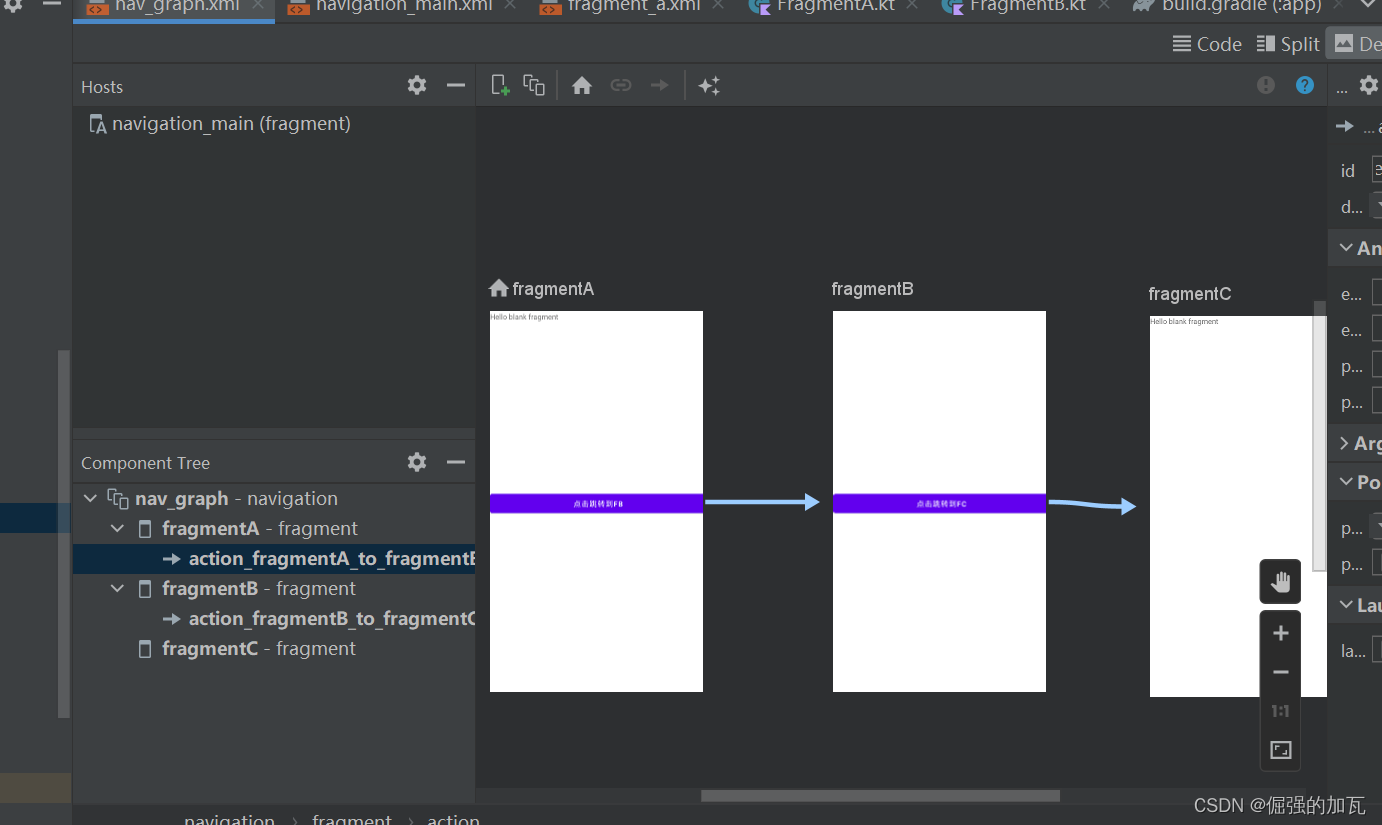Open the nav_graph.xml tab
The width and height of the screenshot is (1382, 825).
173,8
